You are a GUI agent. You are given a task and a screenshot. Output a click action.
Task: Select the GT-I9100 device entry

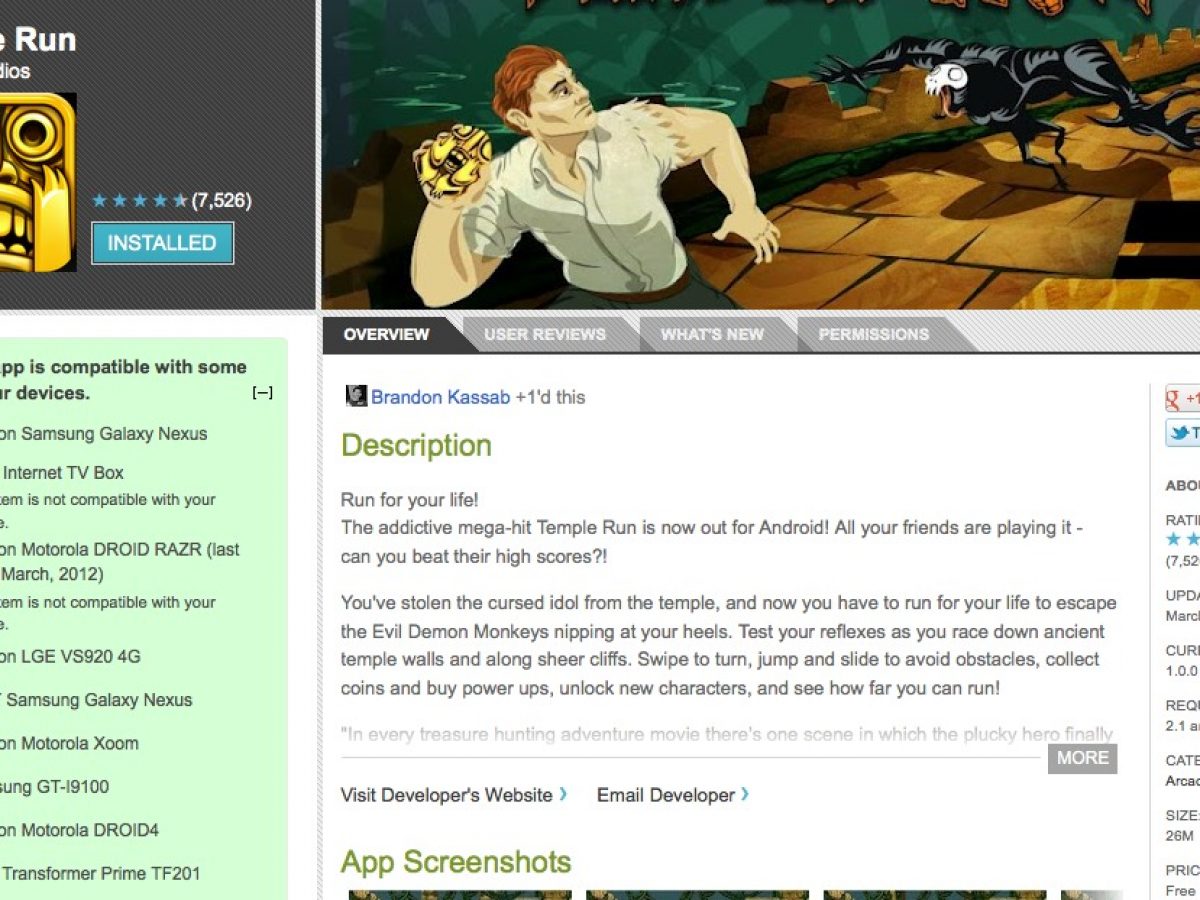click(55, 787)
